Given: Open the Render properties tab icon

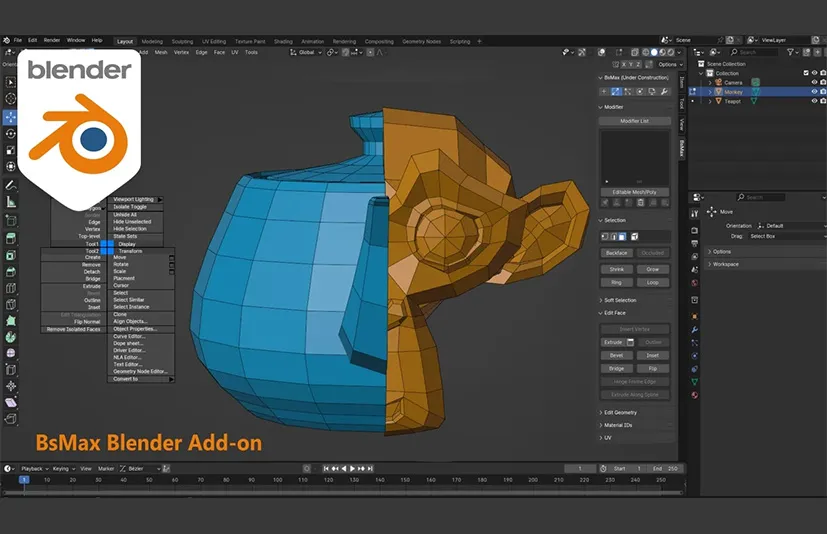Looking at the screenshot, I should click(x=695, y=231).
